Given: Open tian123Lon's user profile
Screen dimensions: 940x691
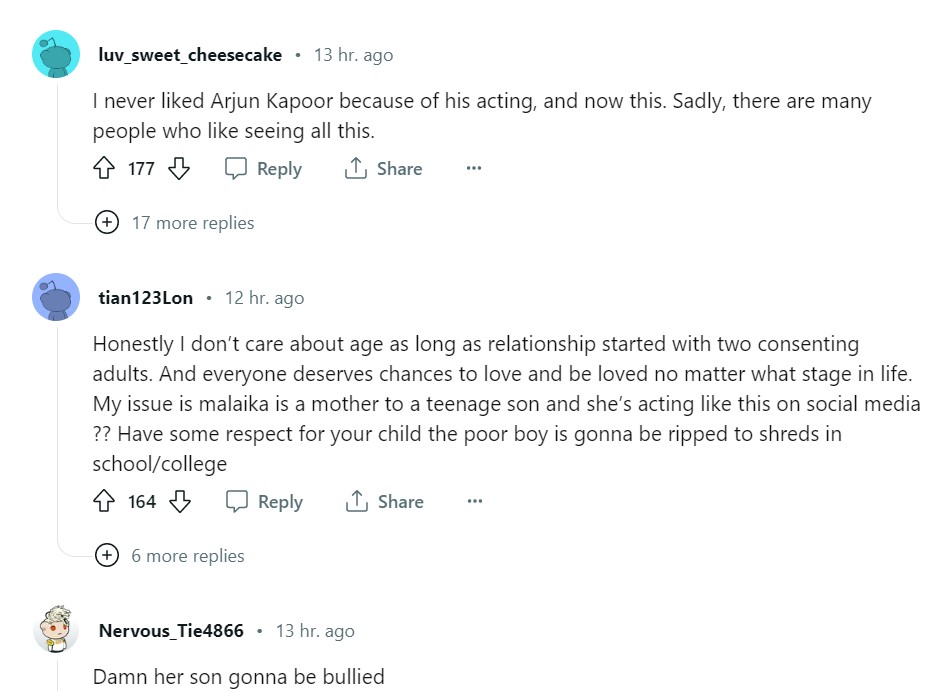Looking at the screenshot, I should [146, 298].
